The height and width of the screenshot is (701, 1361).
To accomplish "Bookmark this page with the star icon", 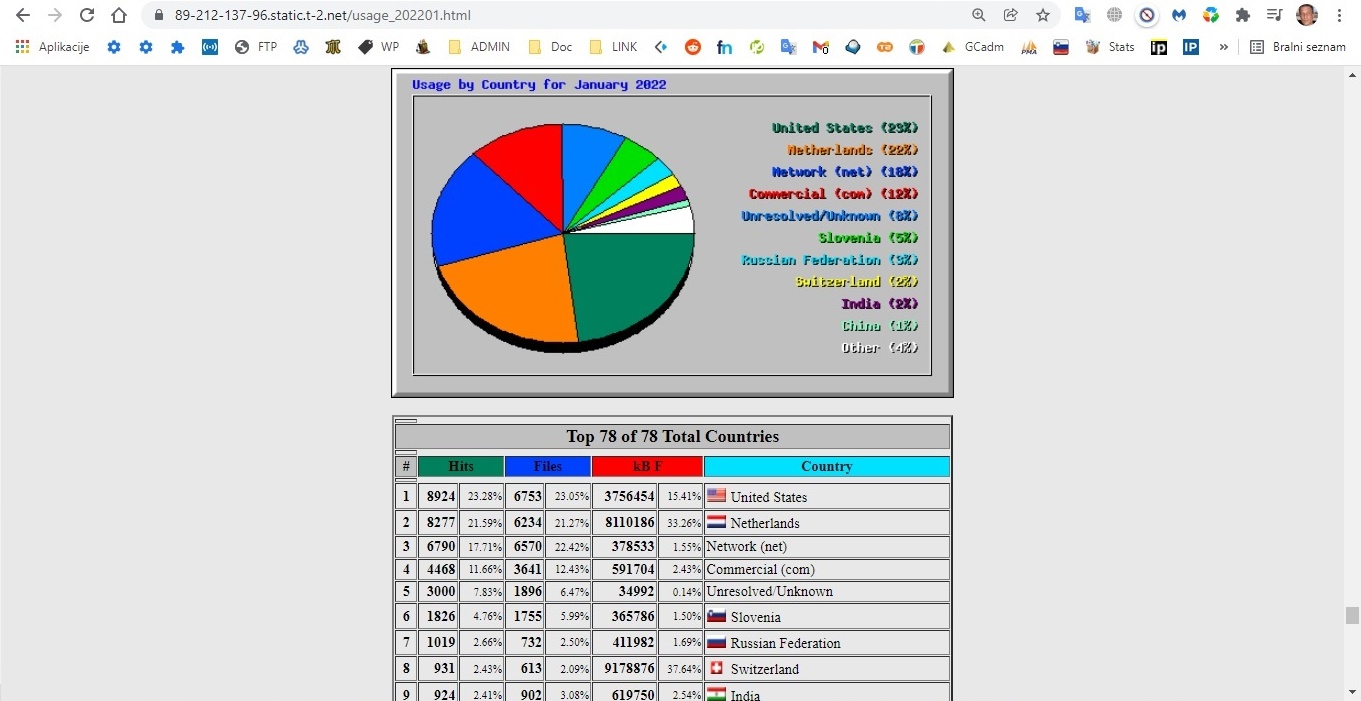I will point(1043,15).
